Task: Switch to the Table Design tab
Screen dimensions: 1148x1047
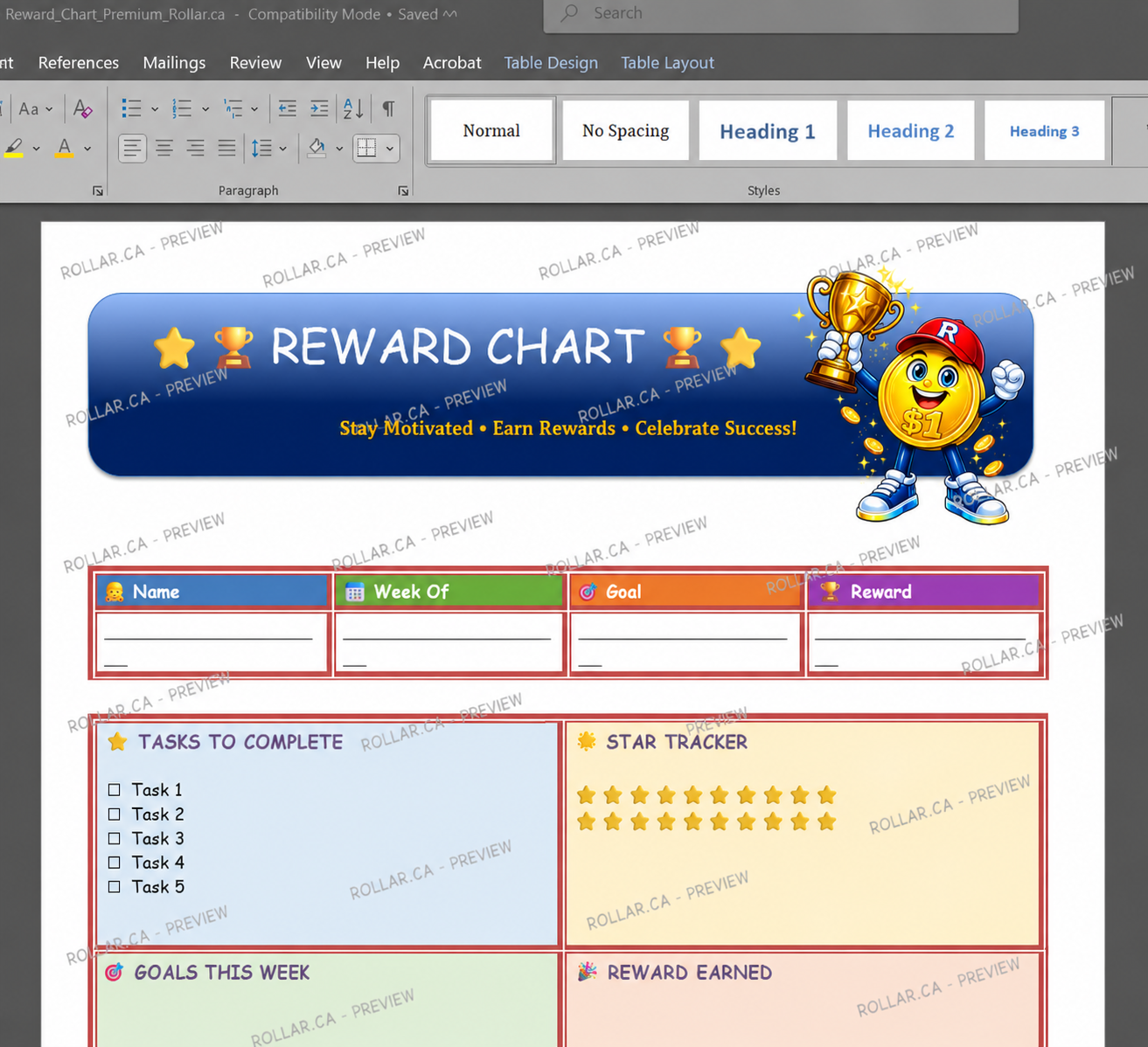Action: click(x=551, y=63)
